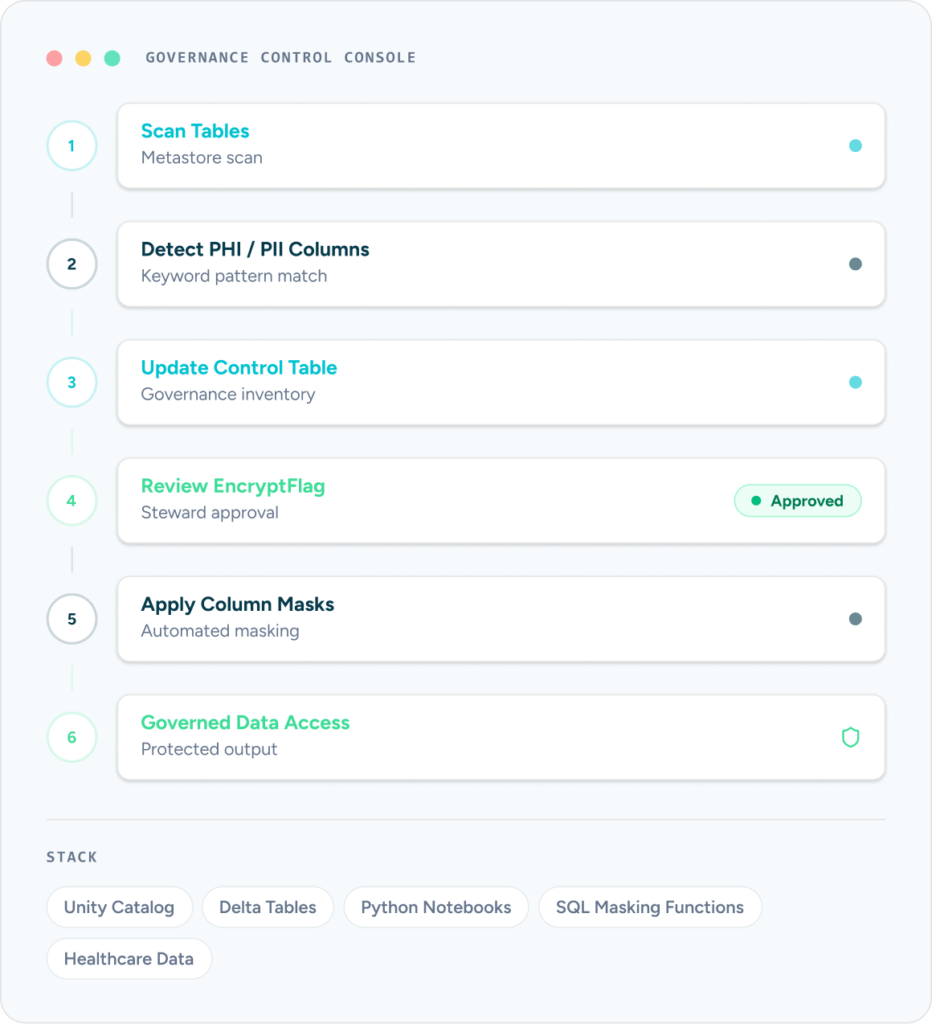Open the Apply Column Masks card
This screenshot has width=932, height=1024.
click(x=501, y=618)
